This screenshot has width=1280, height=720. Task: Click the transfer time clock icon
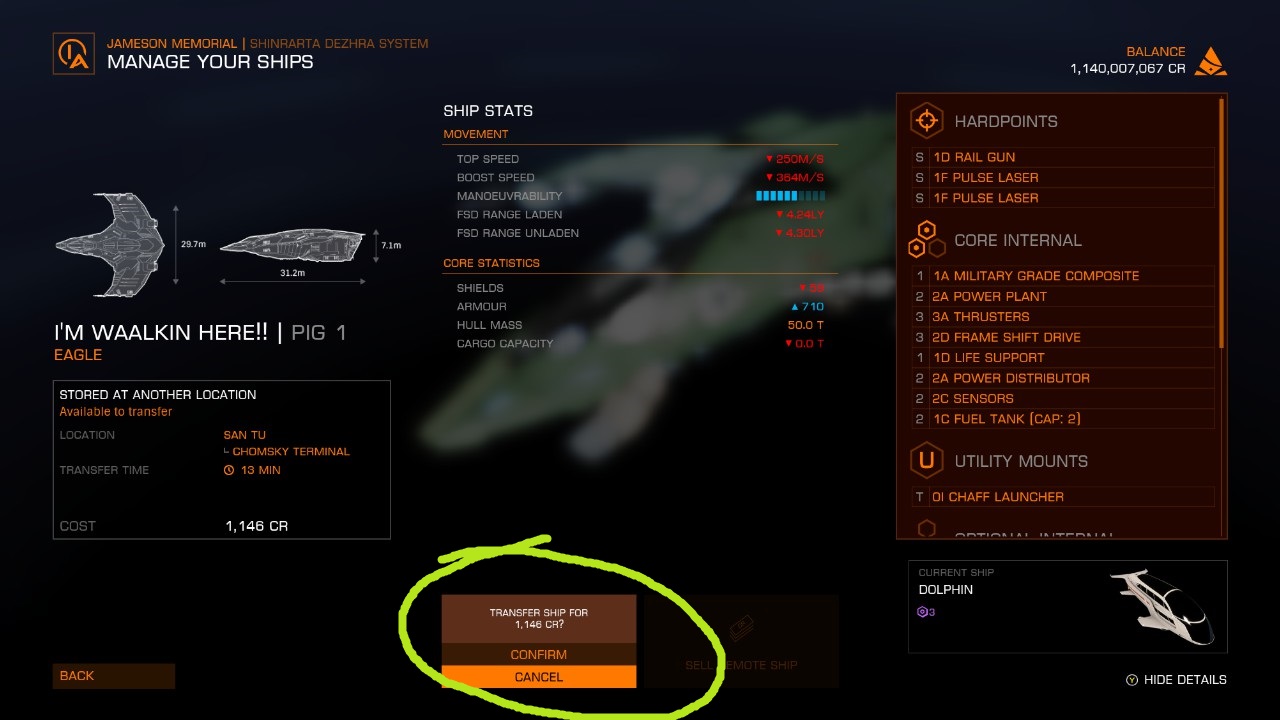pyautogui.click(x=229, y=470)
